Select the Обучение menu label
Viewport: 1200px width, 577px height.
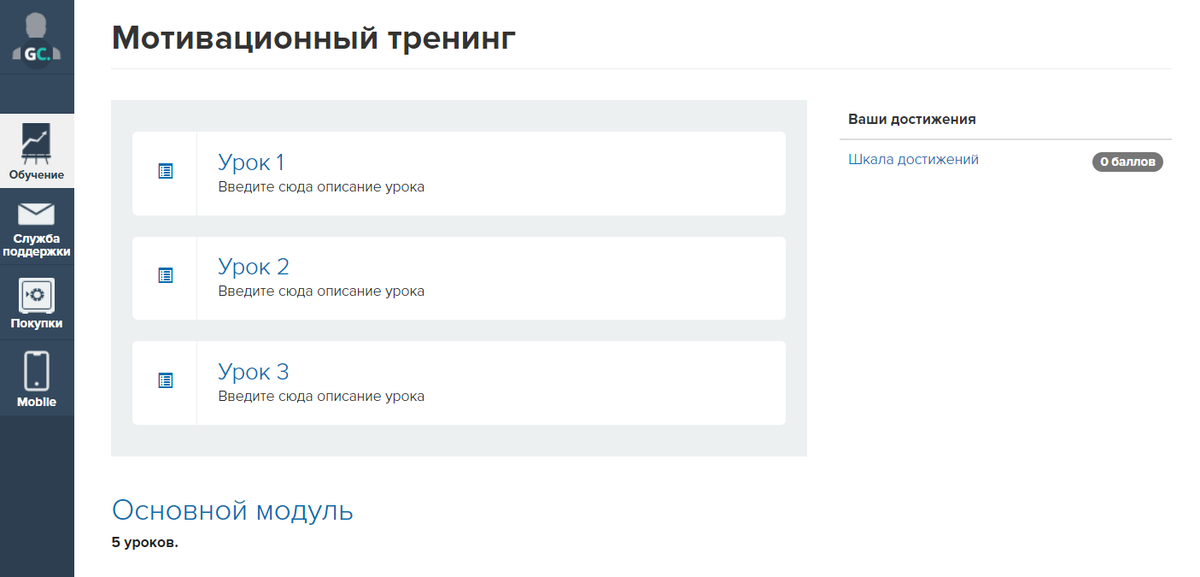[x=36, y=175]
